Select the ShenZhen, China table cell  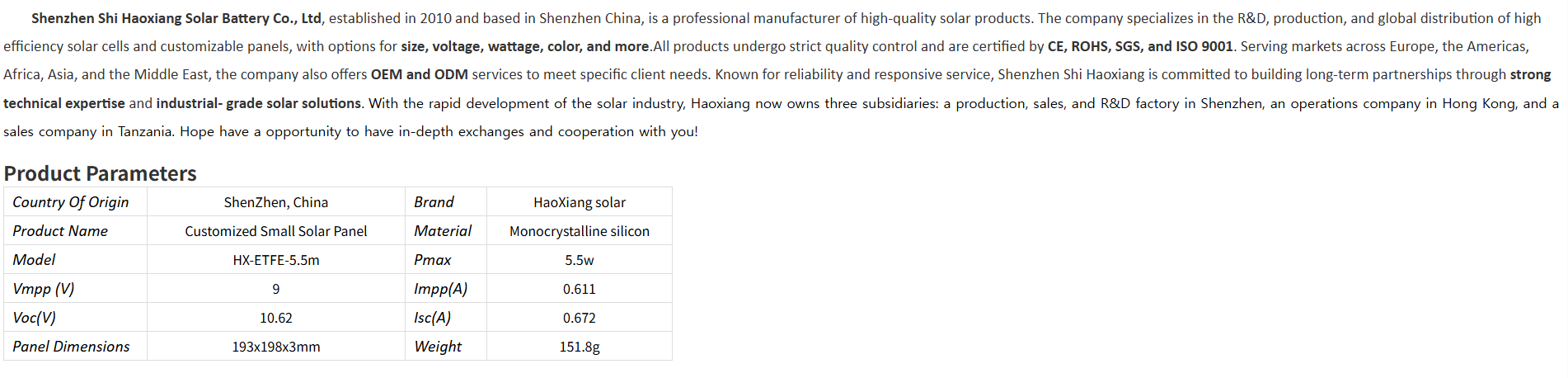[275, 202]
